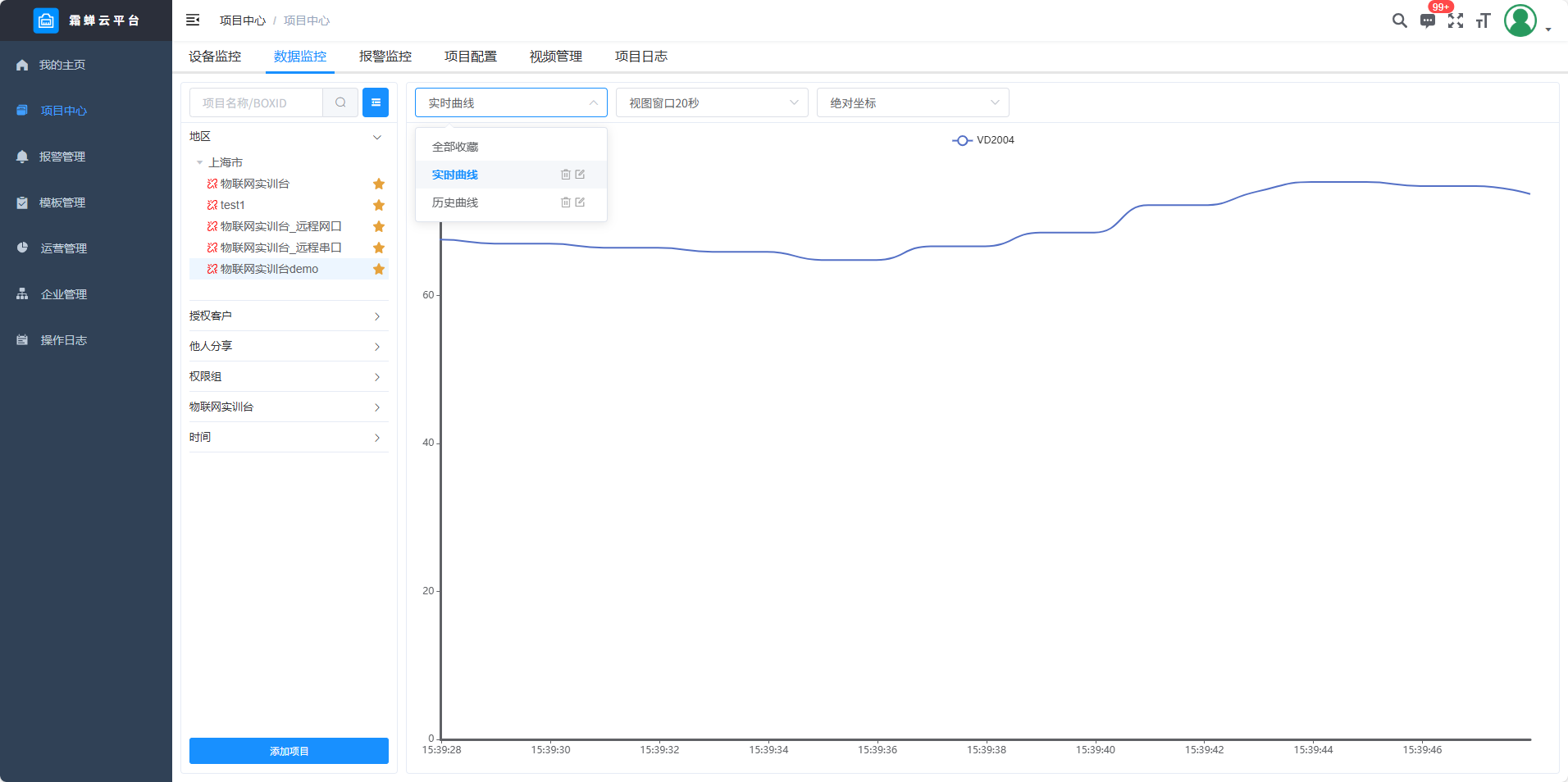The image size is (1568, 782).
Task: Select 历史曲线 from the dropdown list
Action: [455, 202]
